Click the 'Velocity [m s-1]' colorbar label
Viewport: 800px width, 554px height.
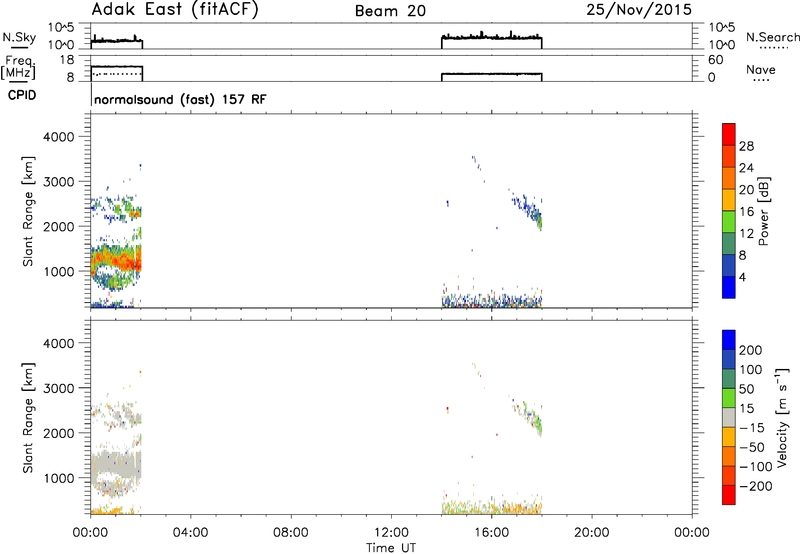[781, 417]
